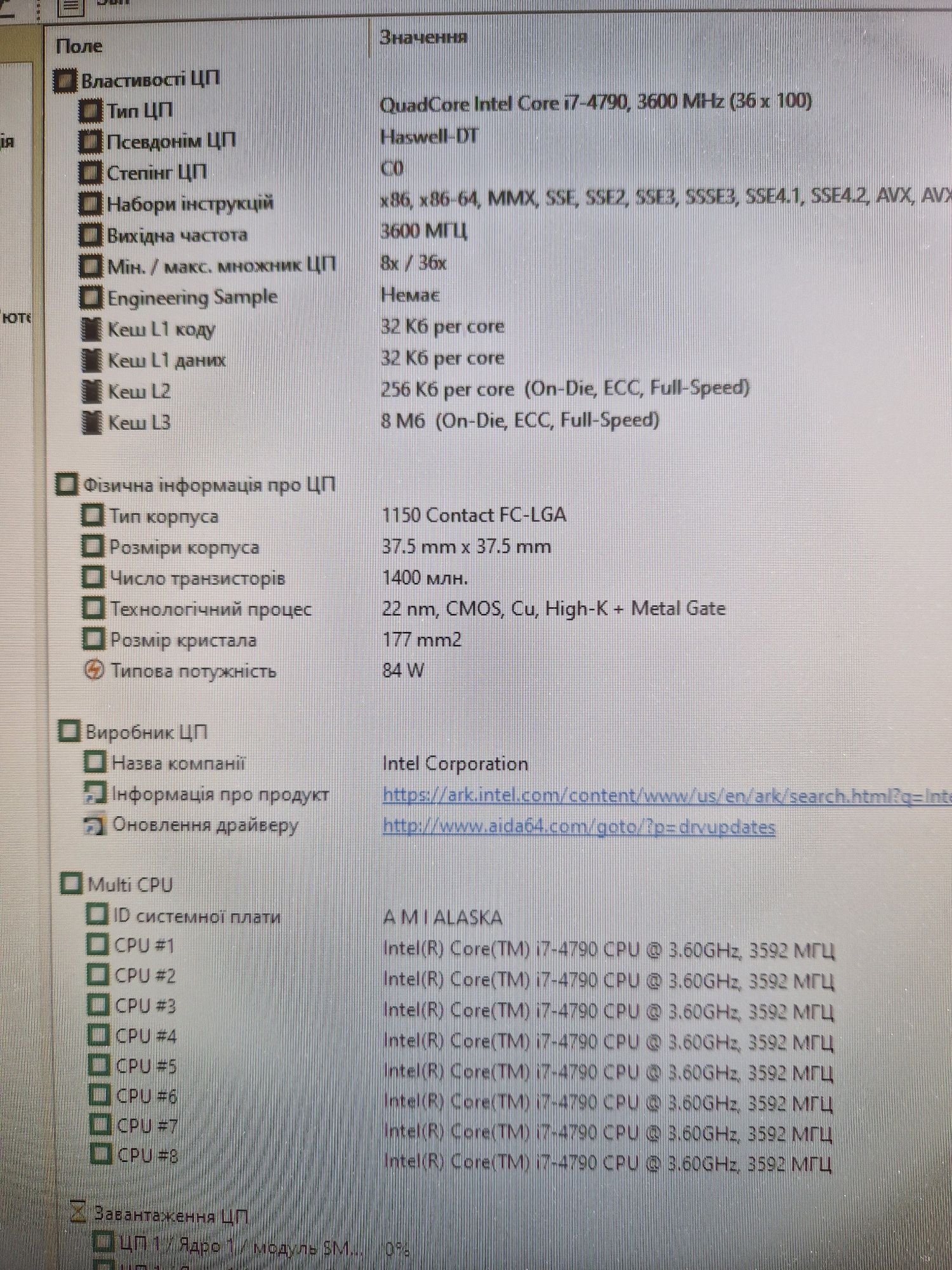Screen dimensions: 952x1270
Task: Click the icon next to CPU #1
Action: pyautogui.click(x=98, y=945)
